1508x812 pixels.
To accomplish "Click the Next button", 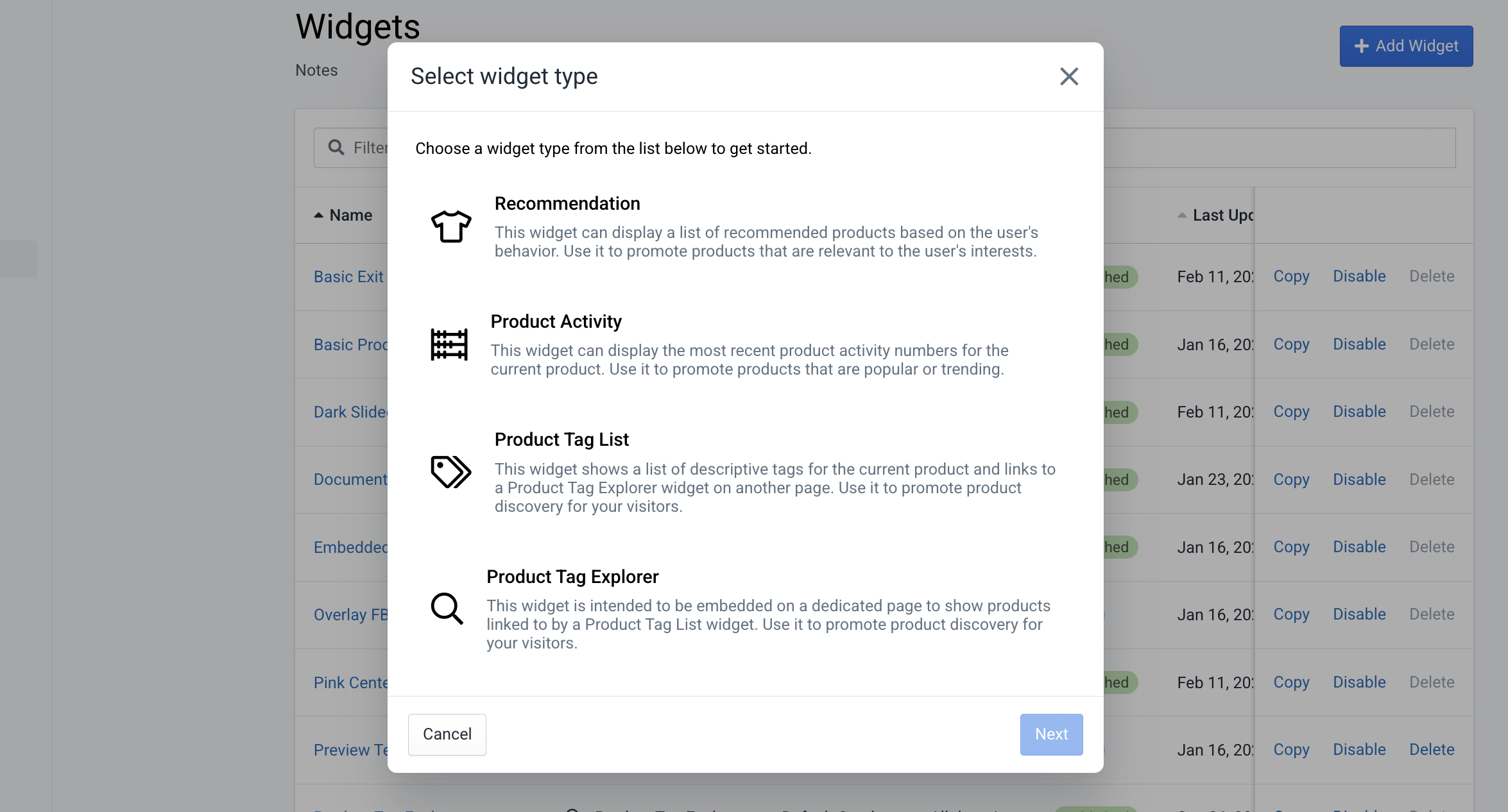I will (1051, 734).
